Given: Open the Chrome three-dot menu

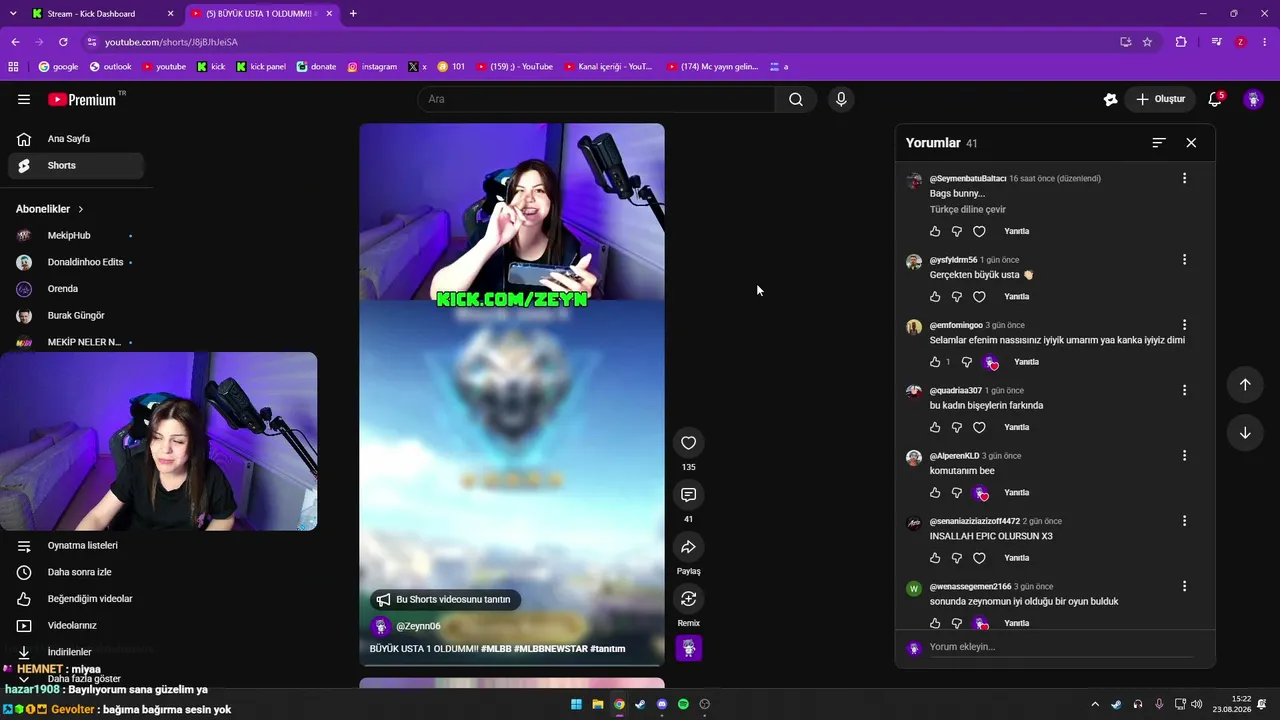Looking at the screenshot, I should click(x=1265, y=42).
